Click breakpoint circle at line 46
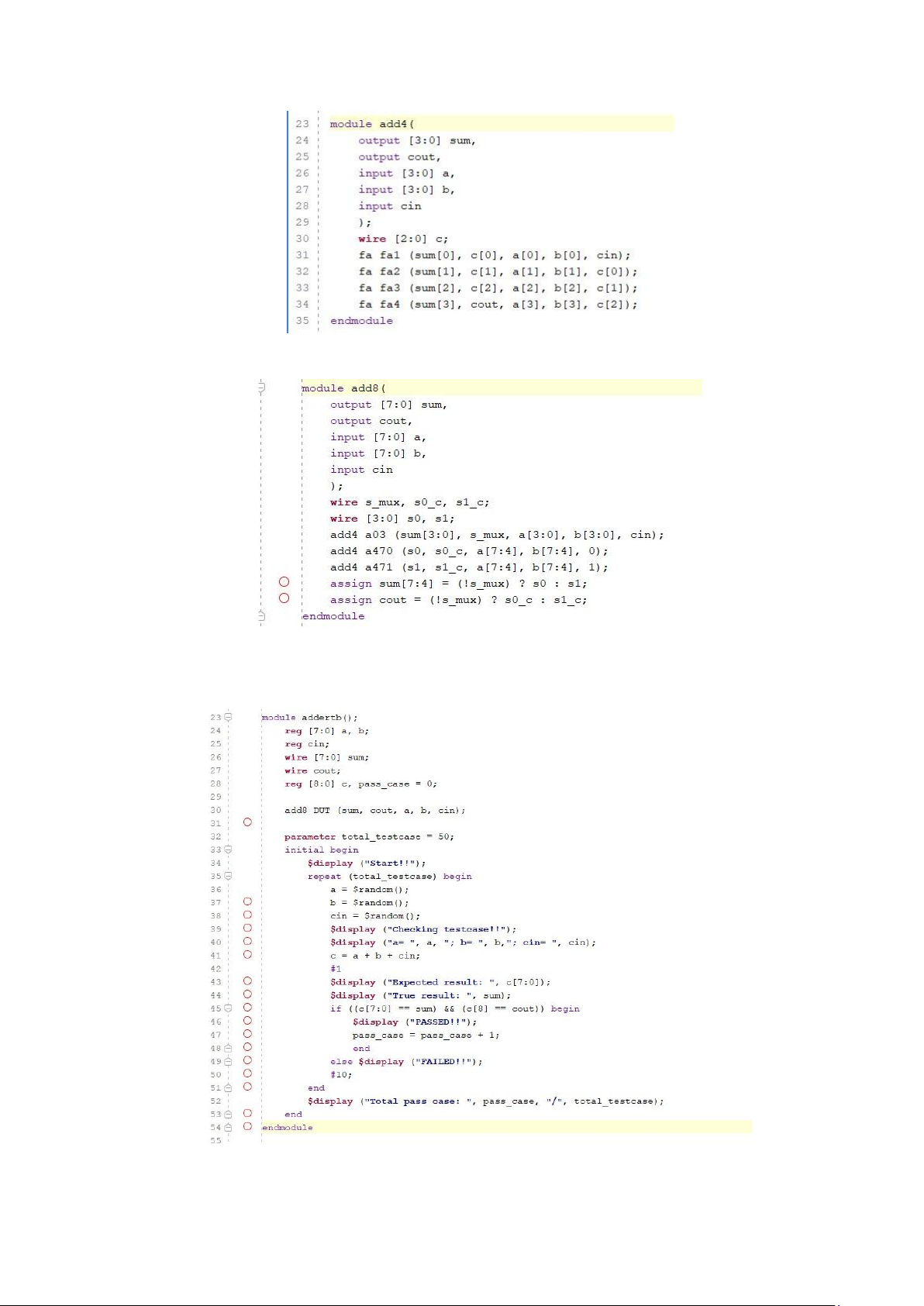 click(x=247, y=1021)
